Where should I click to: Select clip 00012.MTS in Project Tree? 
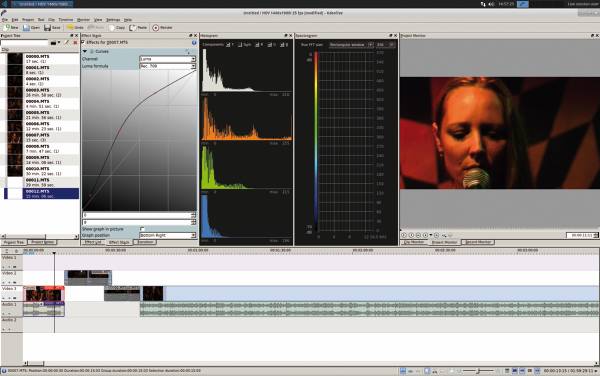[40, 194]
